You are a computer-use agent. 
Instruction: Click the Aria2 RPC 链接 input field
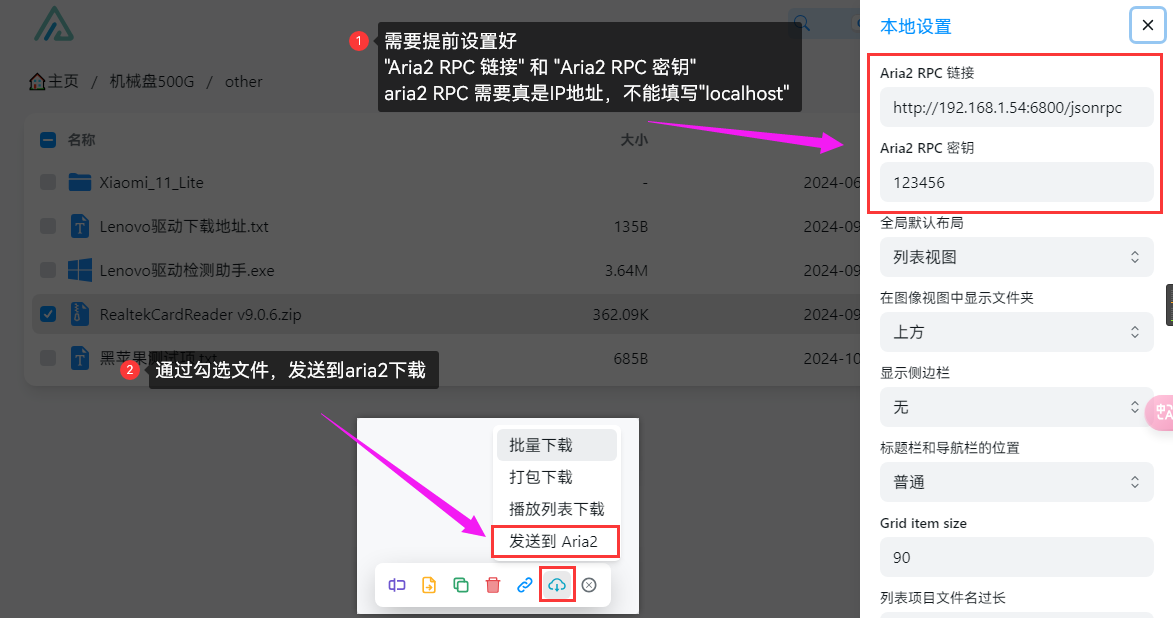point(1017,107)
